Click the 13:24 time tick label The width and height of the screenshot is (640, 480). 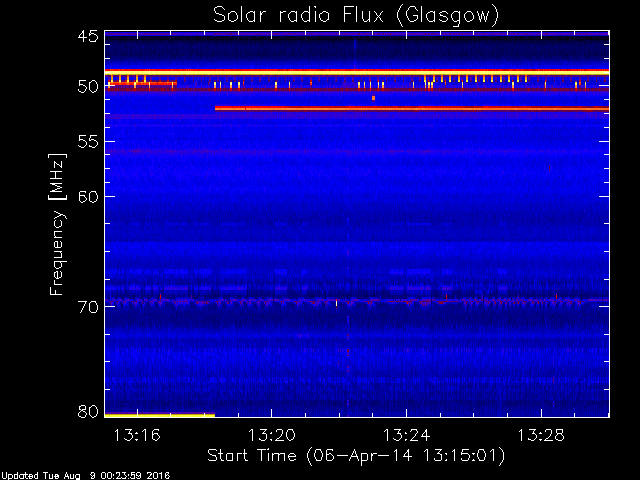[406, 435]
